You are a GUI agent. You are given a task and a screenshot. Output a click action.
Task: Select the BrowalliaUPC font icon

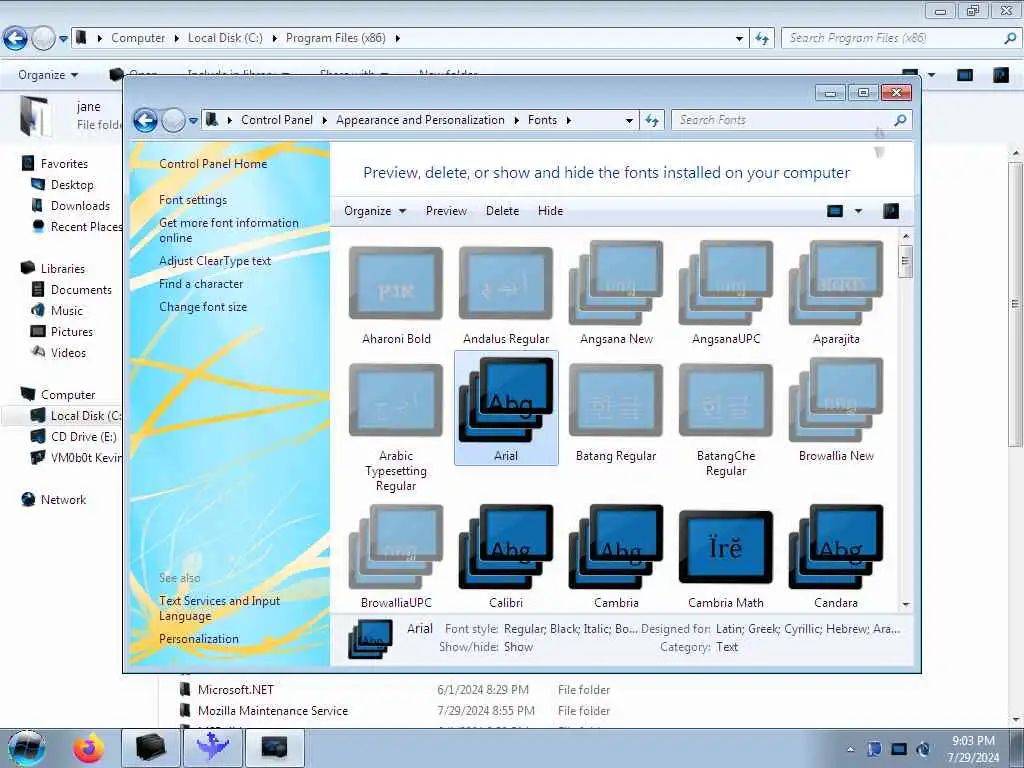tap(396, 547)
